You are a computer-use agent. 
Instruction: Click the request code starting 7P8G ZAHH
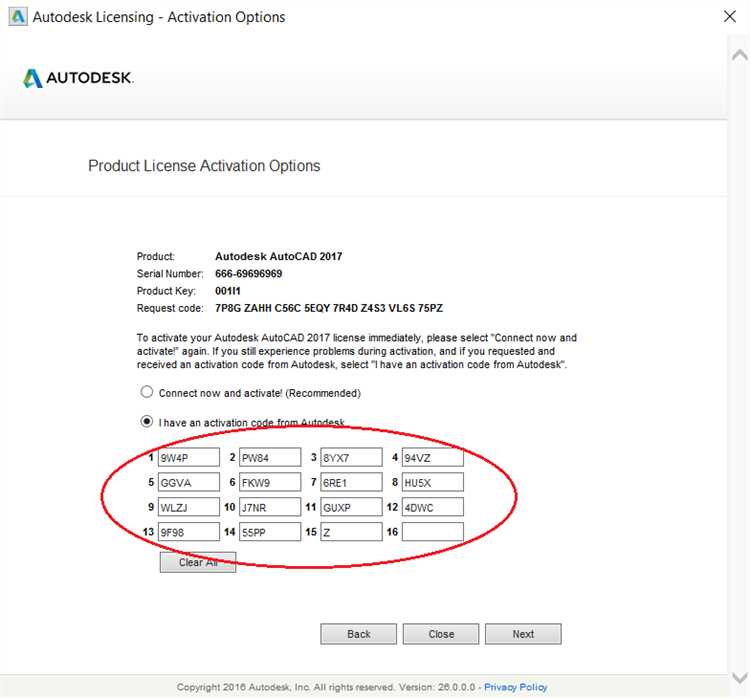(x=329, y=308)
